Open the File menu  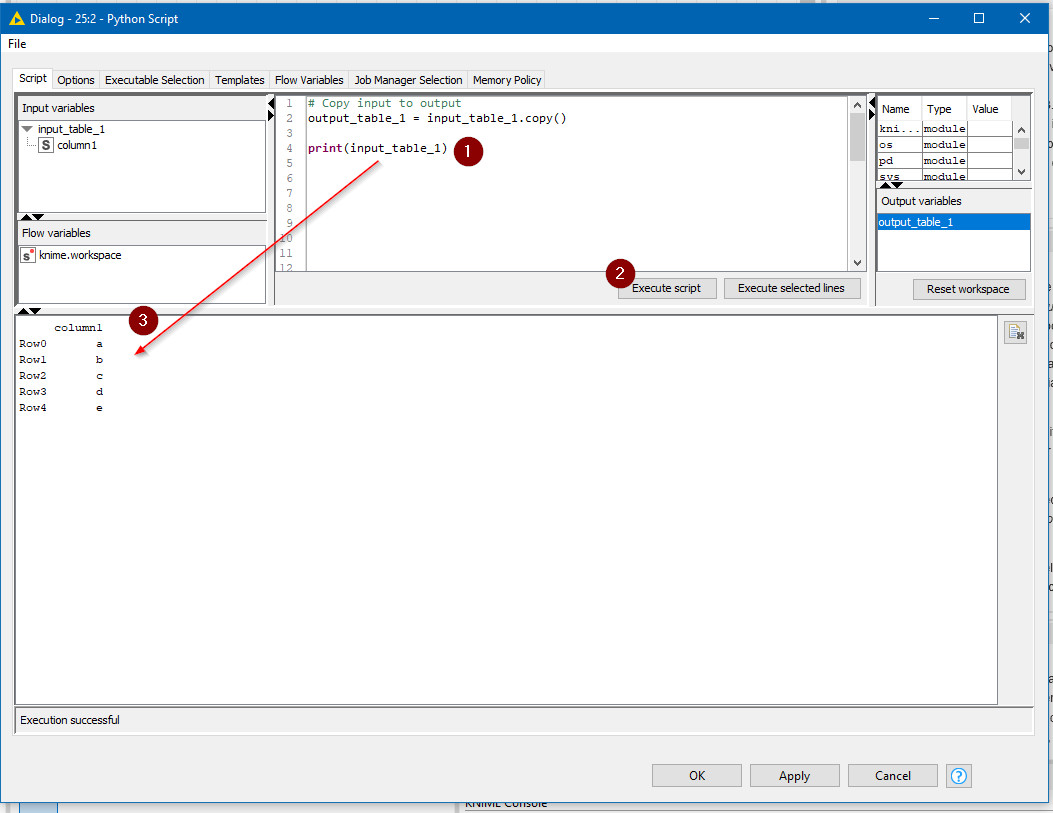point(16,44)
